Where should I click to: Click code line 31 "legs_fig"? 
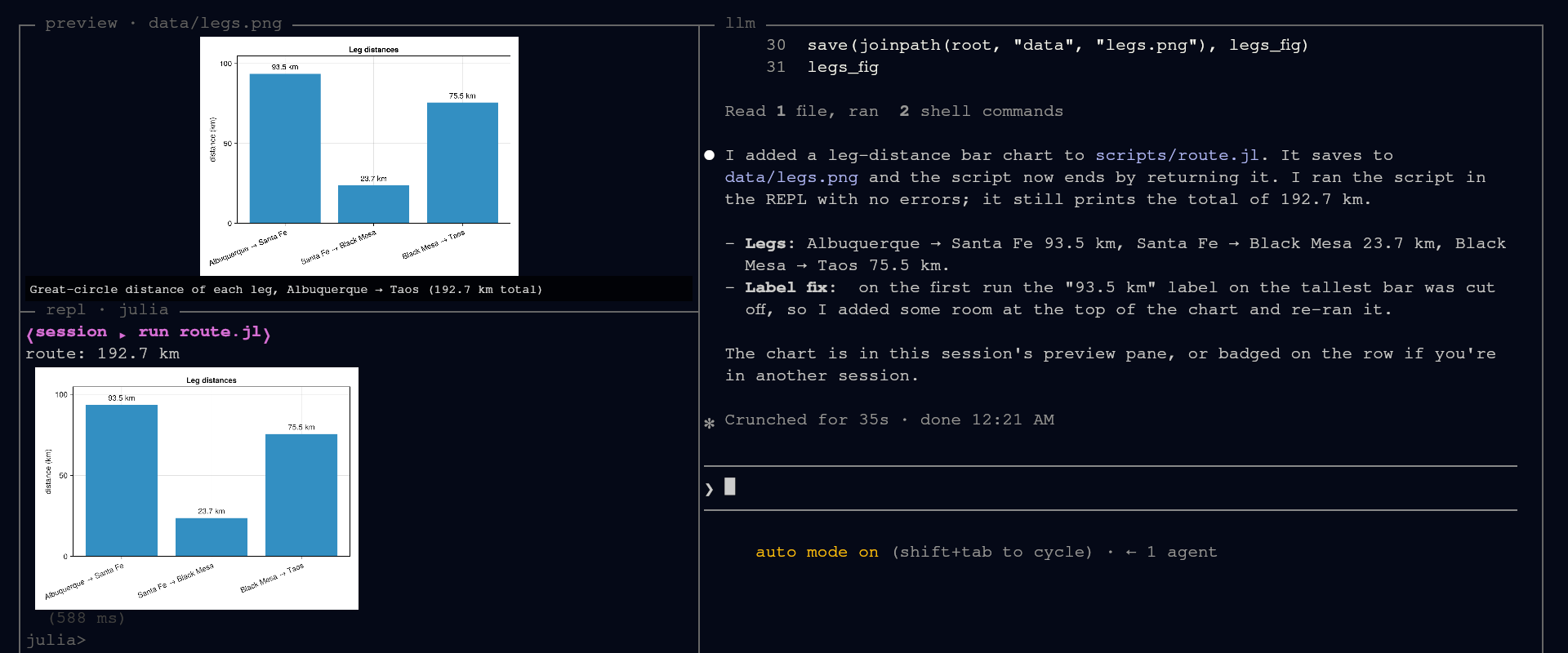coord(843,67)
